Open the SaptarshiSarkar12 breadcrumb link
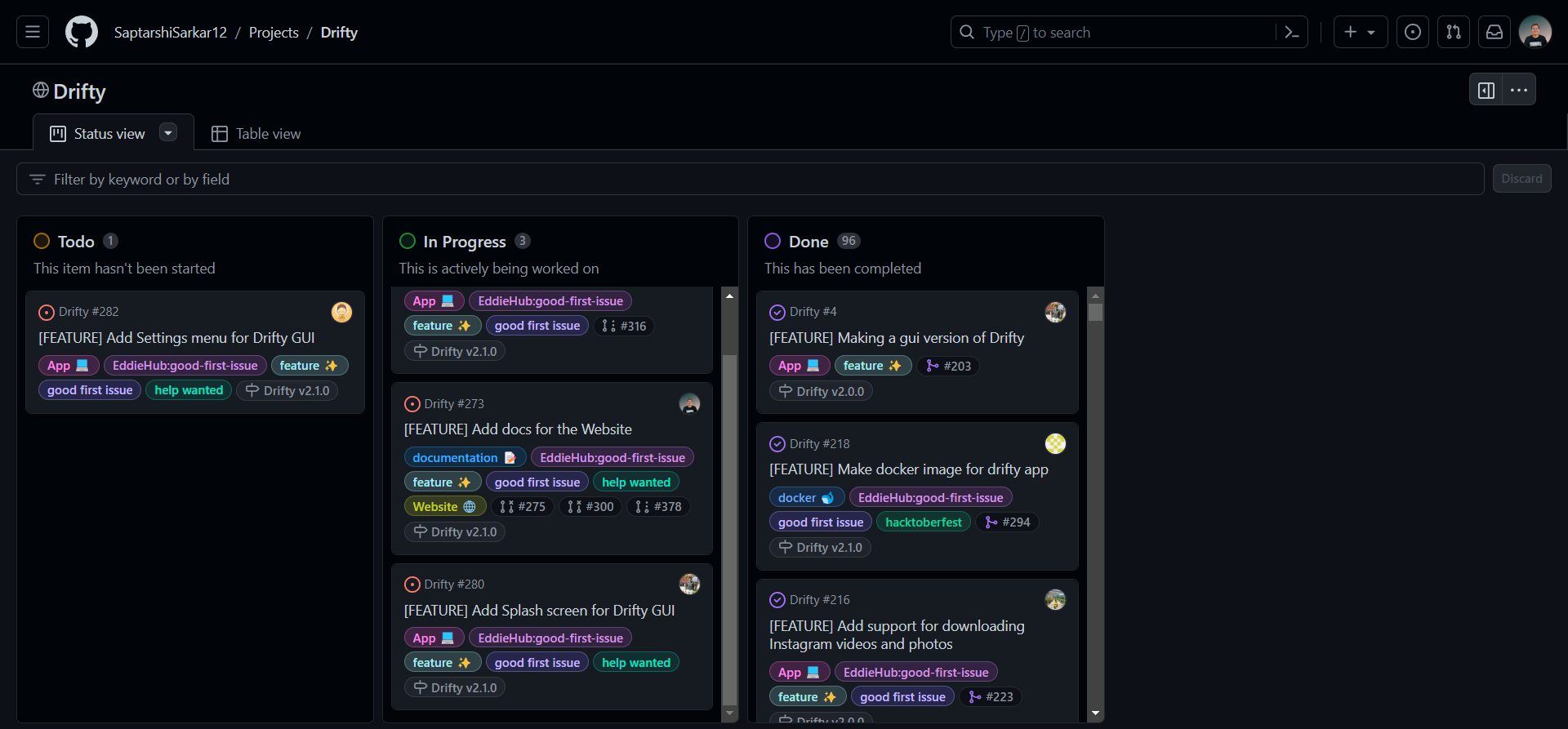Image resolution: width=1568 pixels, height=729 pixels. pyautogui.click(x=171, y=32)
